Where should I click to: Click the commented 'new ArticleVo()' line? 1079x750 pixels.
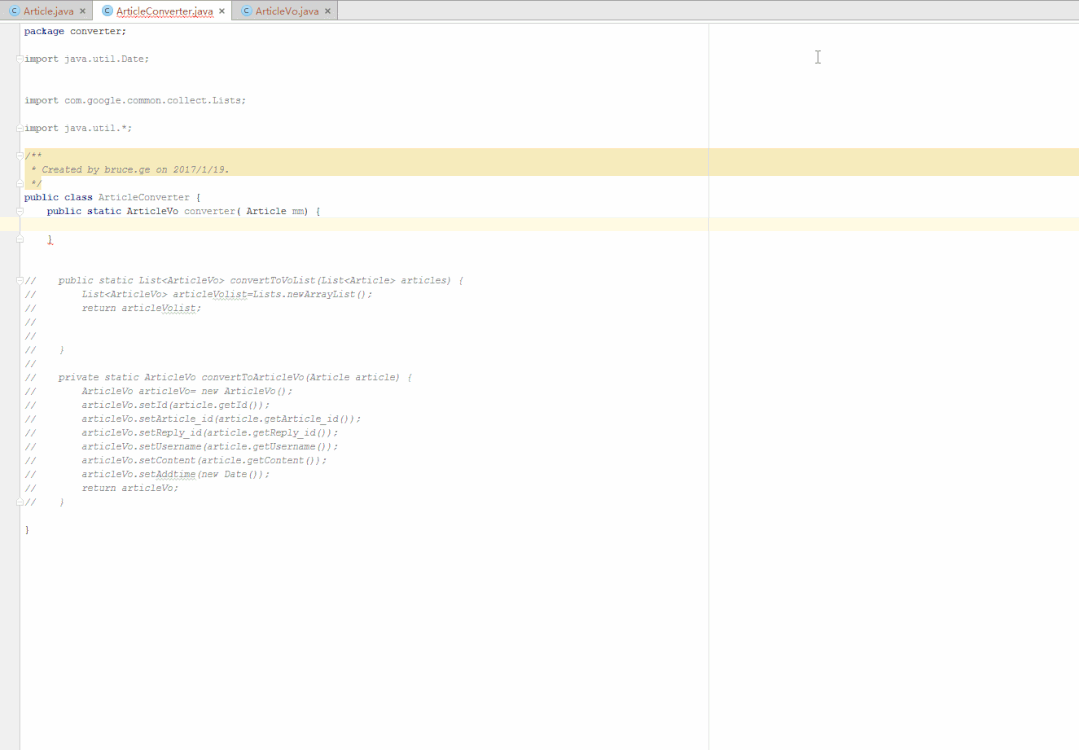pos(186,391)
